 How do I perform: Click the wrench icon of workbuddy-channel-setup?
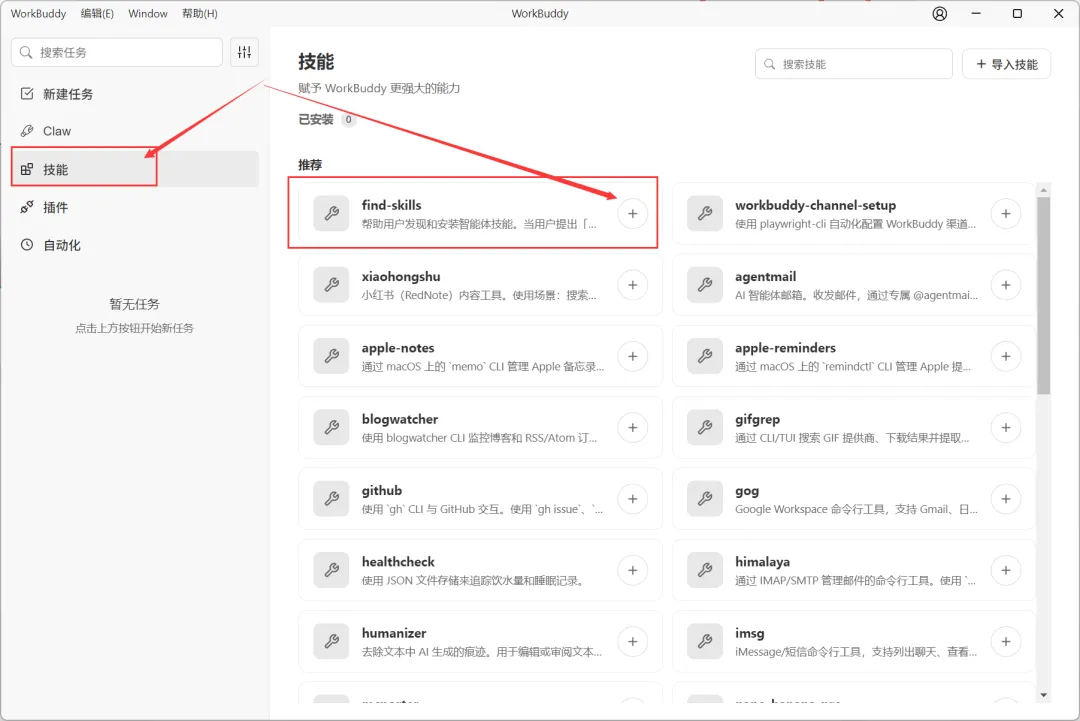tap(705, 213)
